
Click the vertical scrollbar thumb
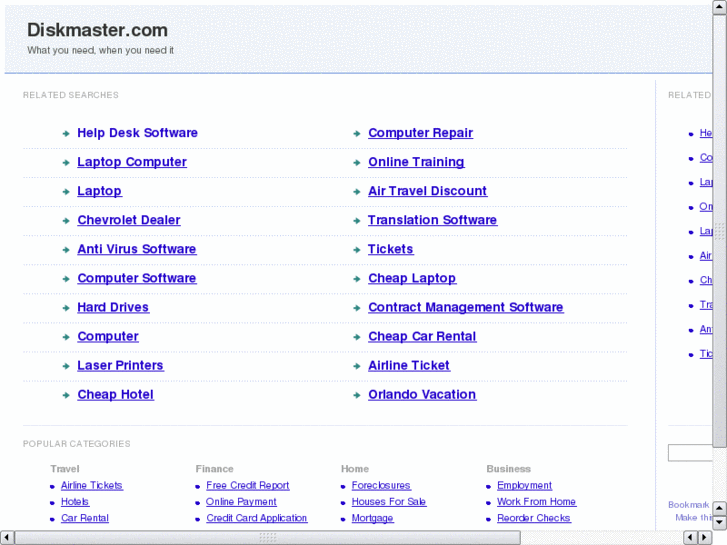[720, 231]
